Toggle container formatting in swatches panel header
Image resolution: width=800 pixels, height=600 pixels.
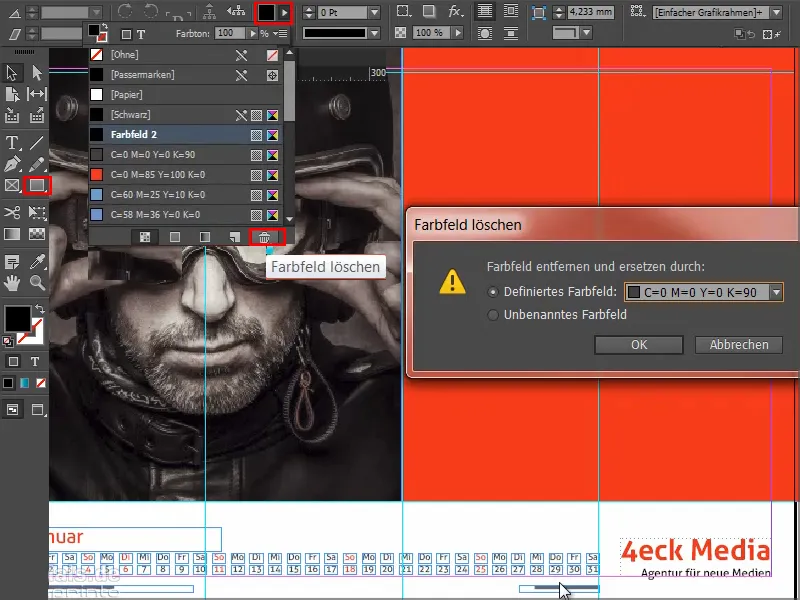click(126, 34)
